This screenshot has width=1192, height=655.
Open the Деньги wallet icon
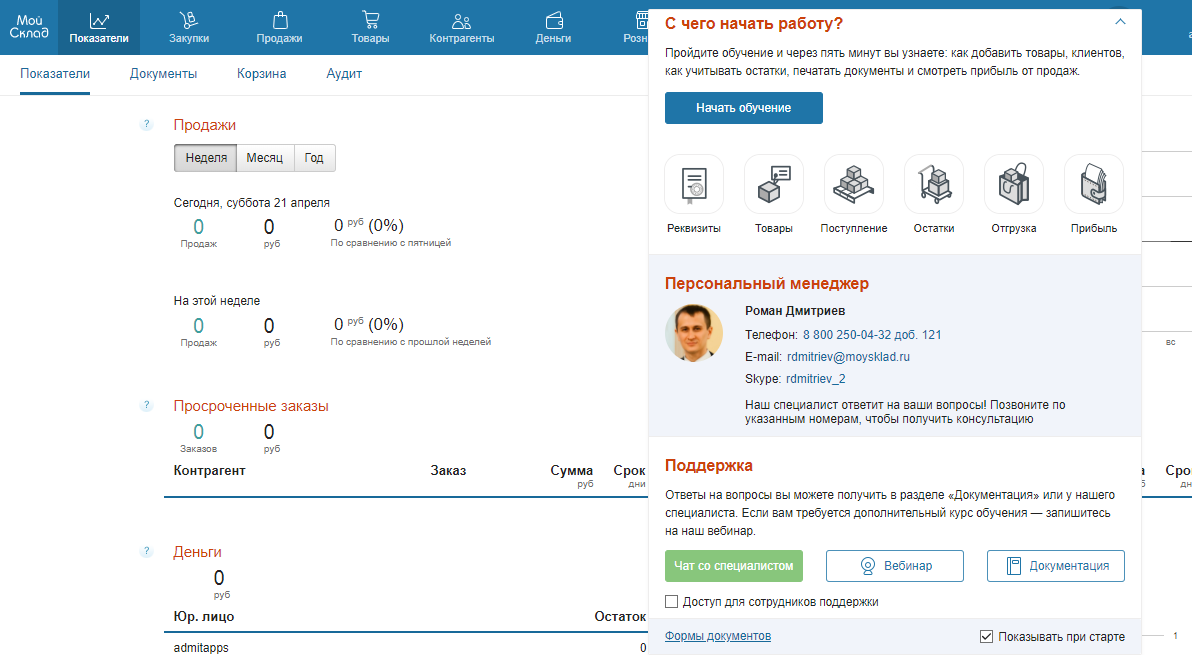pyautogui.click(x=553, y=20)
